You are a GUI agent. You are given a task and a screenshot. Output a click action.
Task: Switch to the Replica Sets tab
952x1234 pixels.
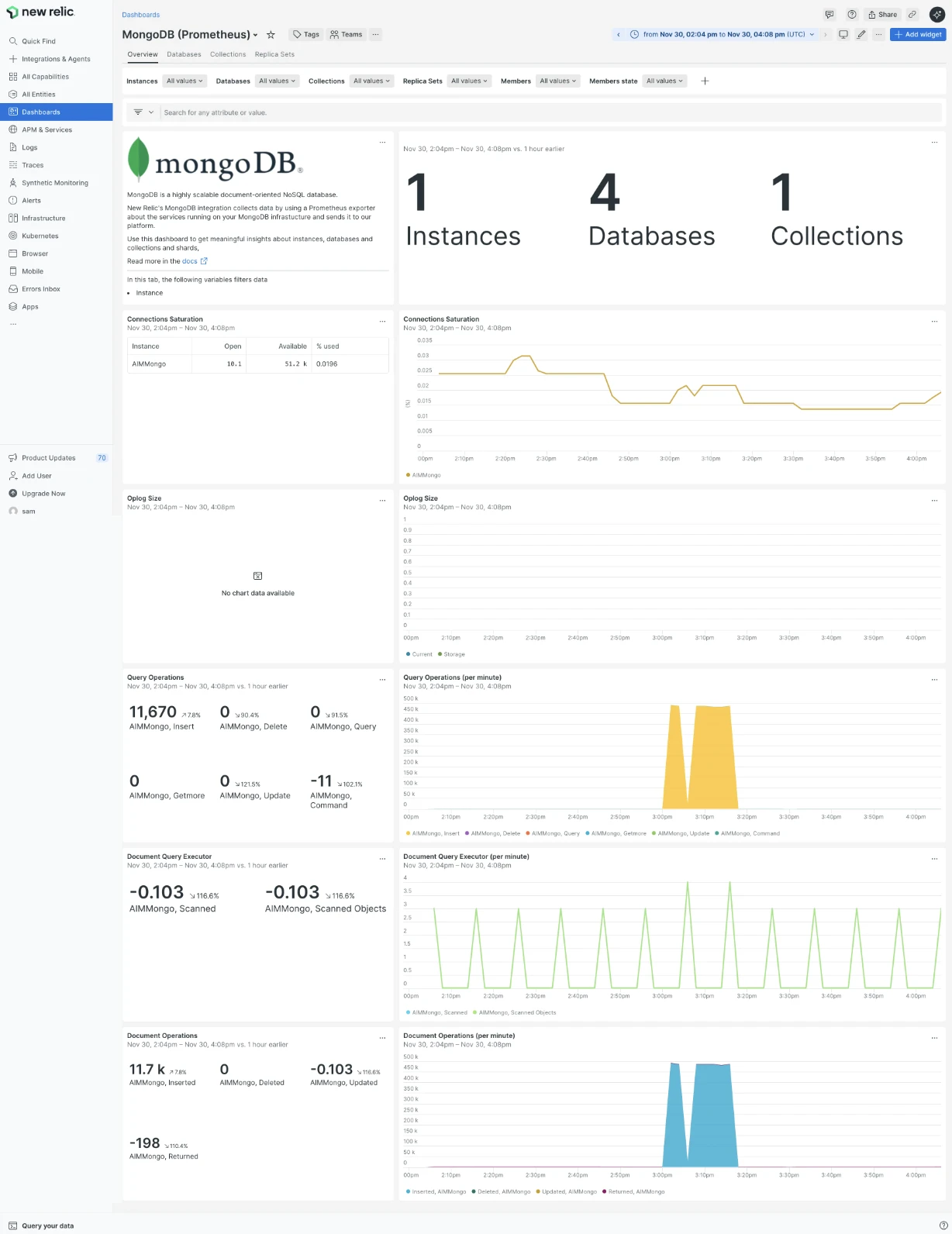pos(274,54)
